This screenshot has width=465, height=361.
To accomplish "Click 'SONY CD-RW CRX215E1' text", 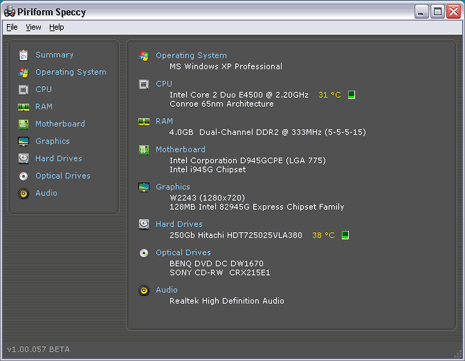I will 220,273.
